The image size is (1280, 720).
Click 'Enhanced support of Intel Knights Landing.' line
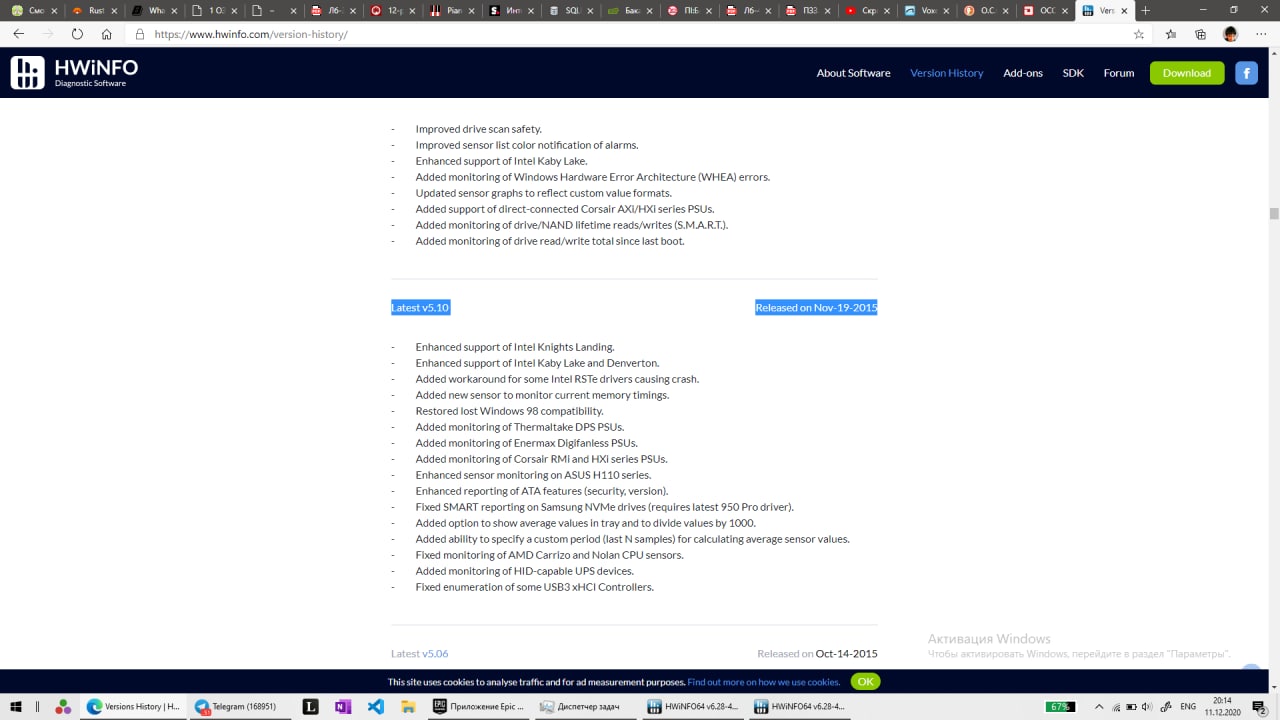point(515,347)
